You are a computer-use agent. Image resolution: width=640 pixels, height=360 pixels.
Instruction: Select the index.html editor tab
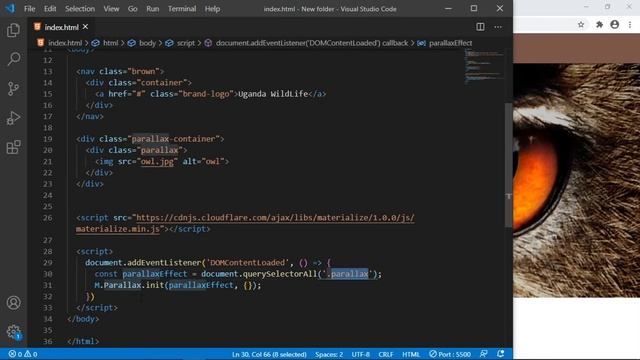(x=62, y=27)
